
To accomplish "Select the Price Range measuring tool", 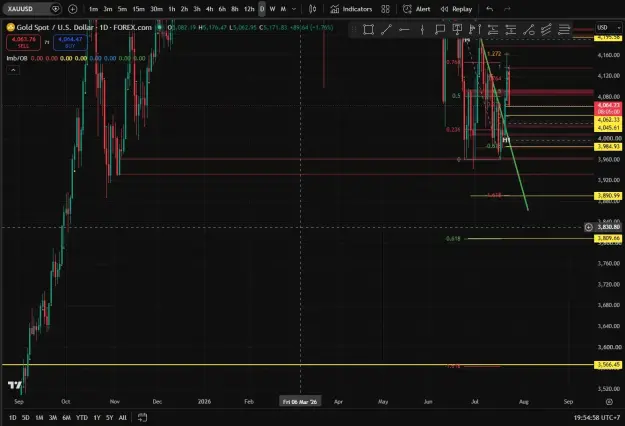I will tap(475, 29).
